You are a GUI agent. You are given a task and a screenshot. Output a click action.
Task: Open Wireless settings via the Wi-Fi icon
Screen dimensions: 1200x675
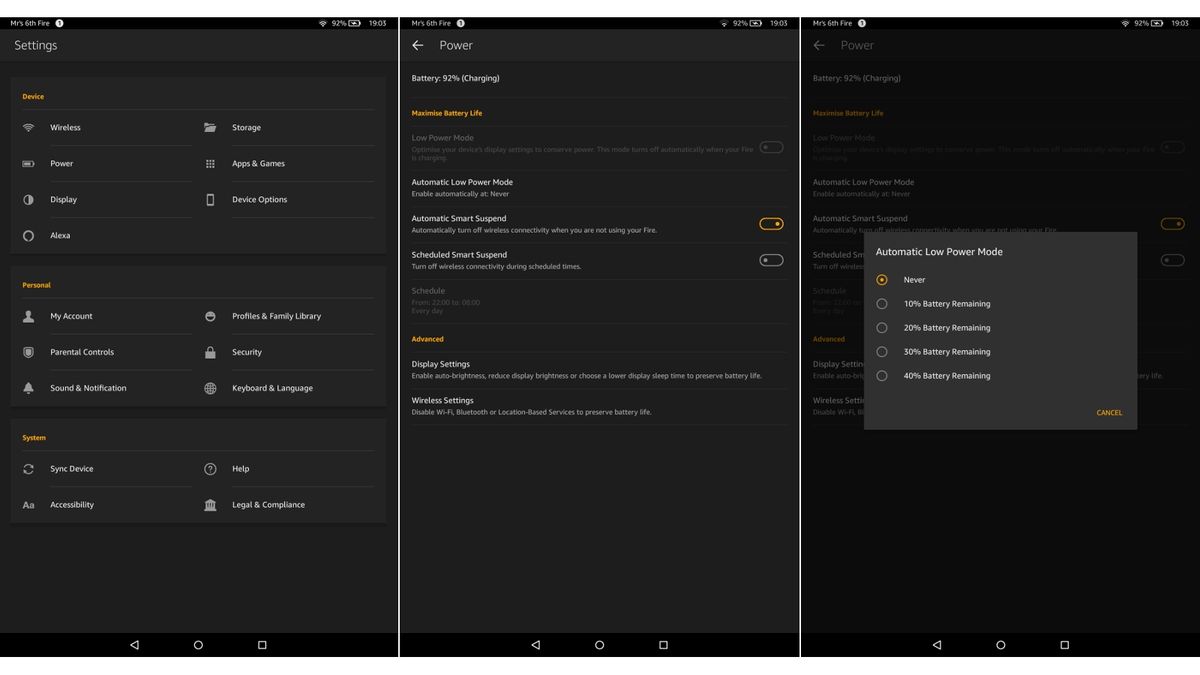click(27, 127)
